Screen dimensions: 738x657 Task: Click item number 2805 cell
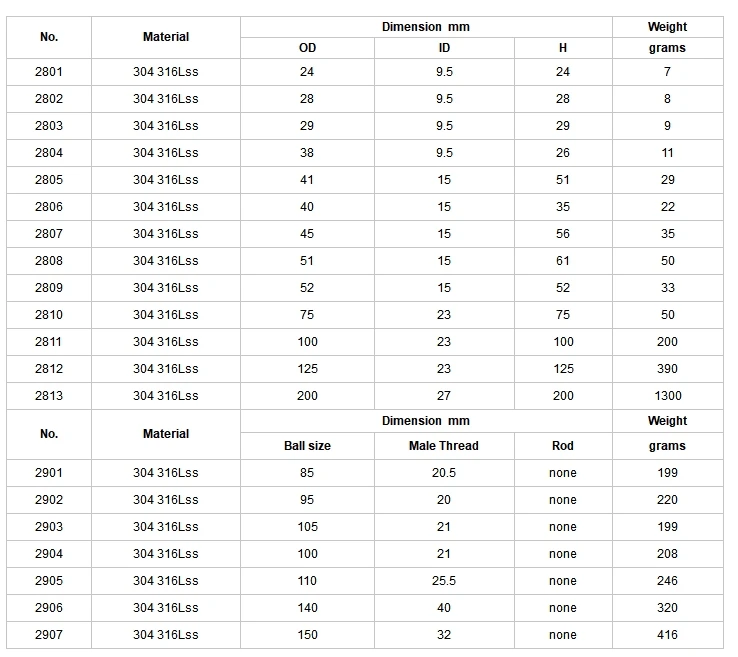(49, 180)
